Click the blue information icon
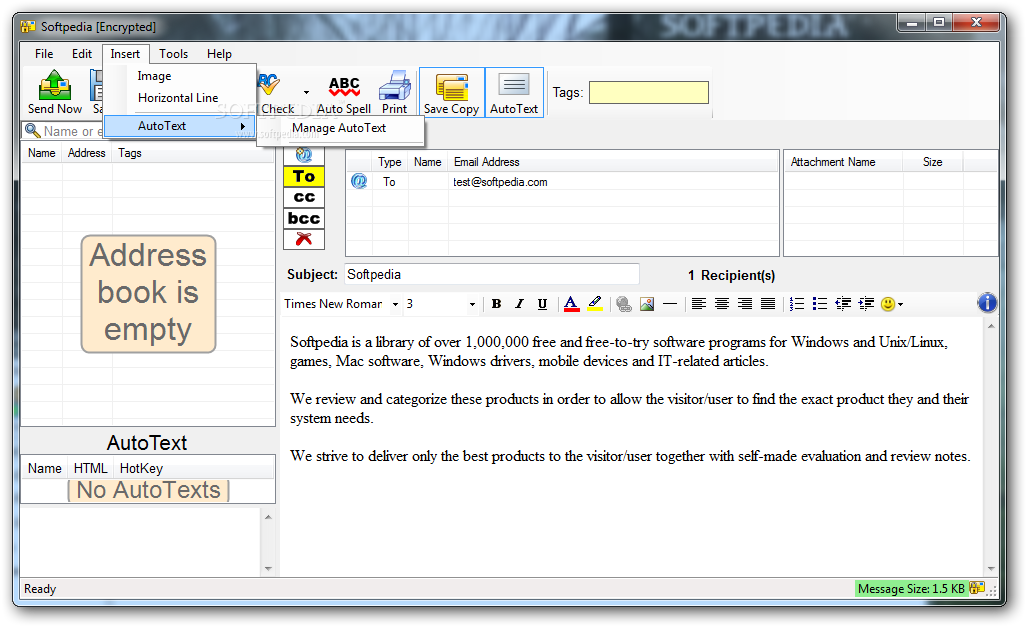The height and width of the screenshot is (627, 1027). (987, 303)
